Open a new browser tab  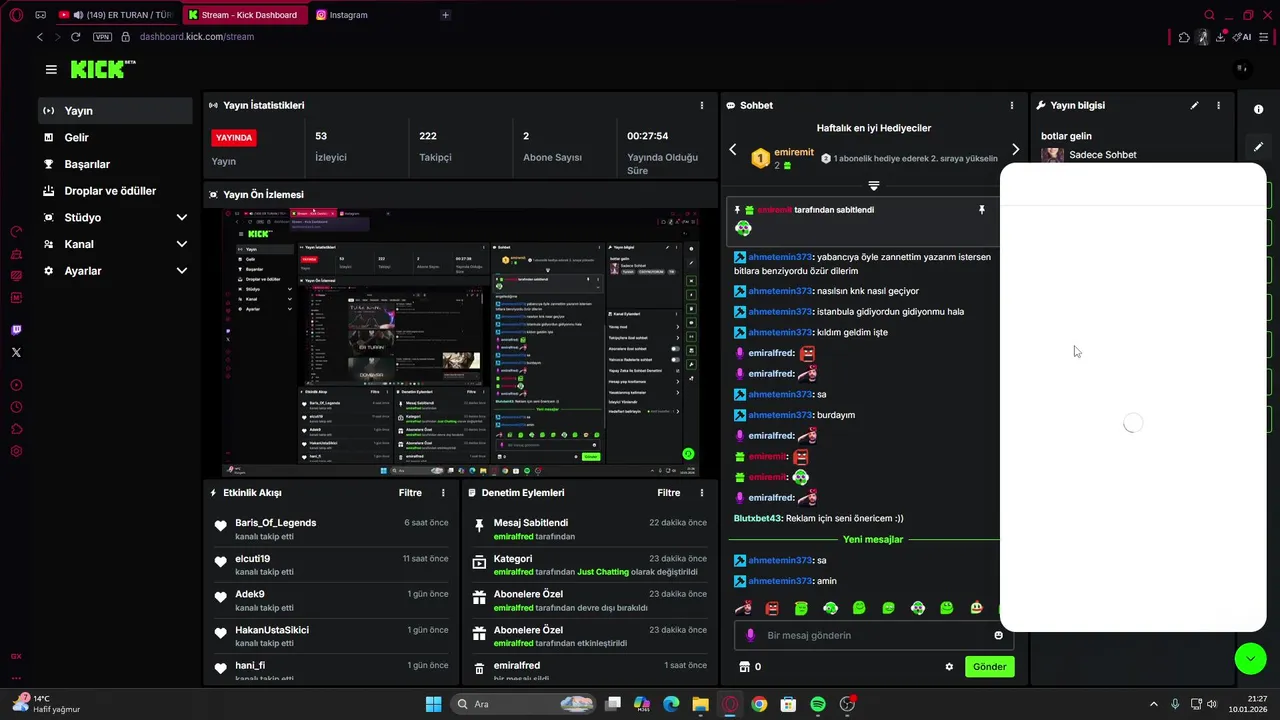[445, 15]
